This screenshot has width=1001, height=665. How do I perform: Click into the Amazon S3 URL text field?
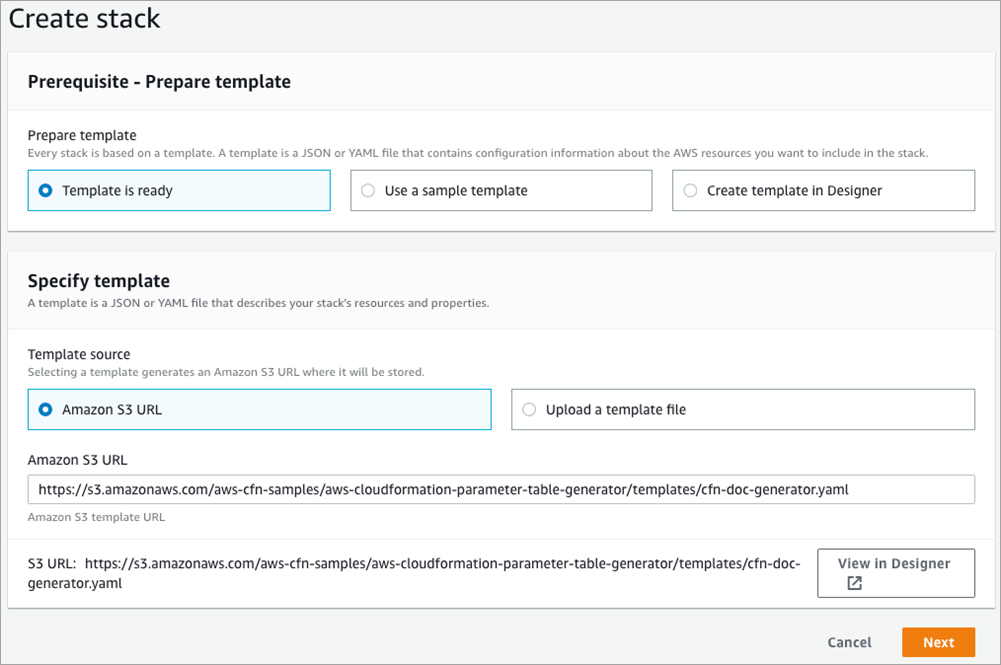tap(501, 490)
